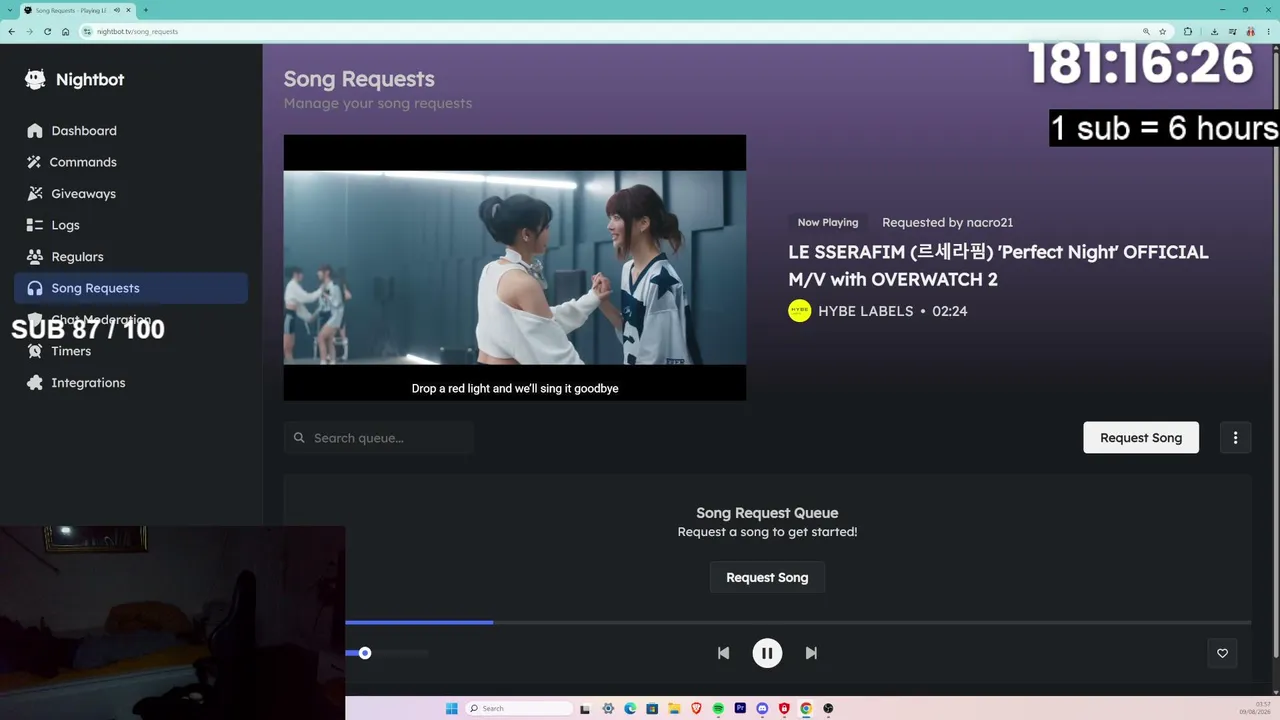This screenshot has height=720, width=1280.
Task: Click the zoom magnifier icon in address bar
Action: (x=1145, y=31)
